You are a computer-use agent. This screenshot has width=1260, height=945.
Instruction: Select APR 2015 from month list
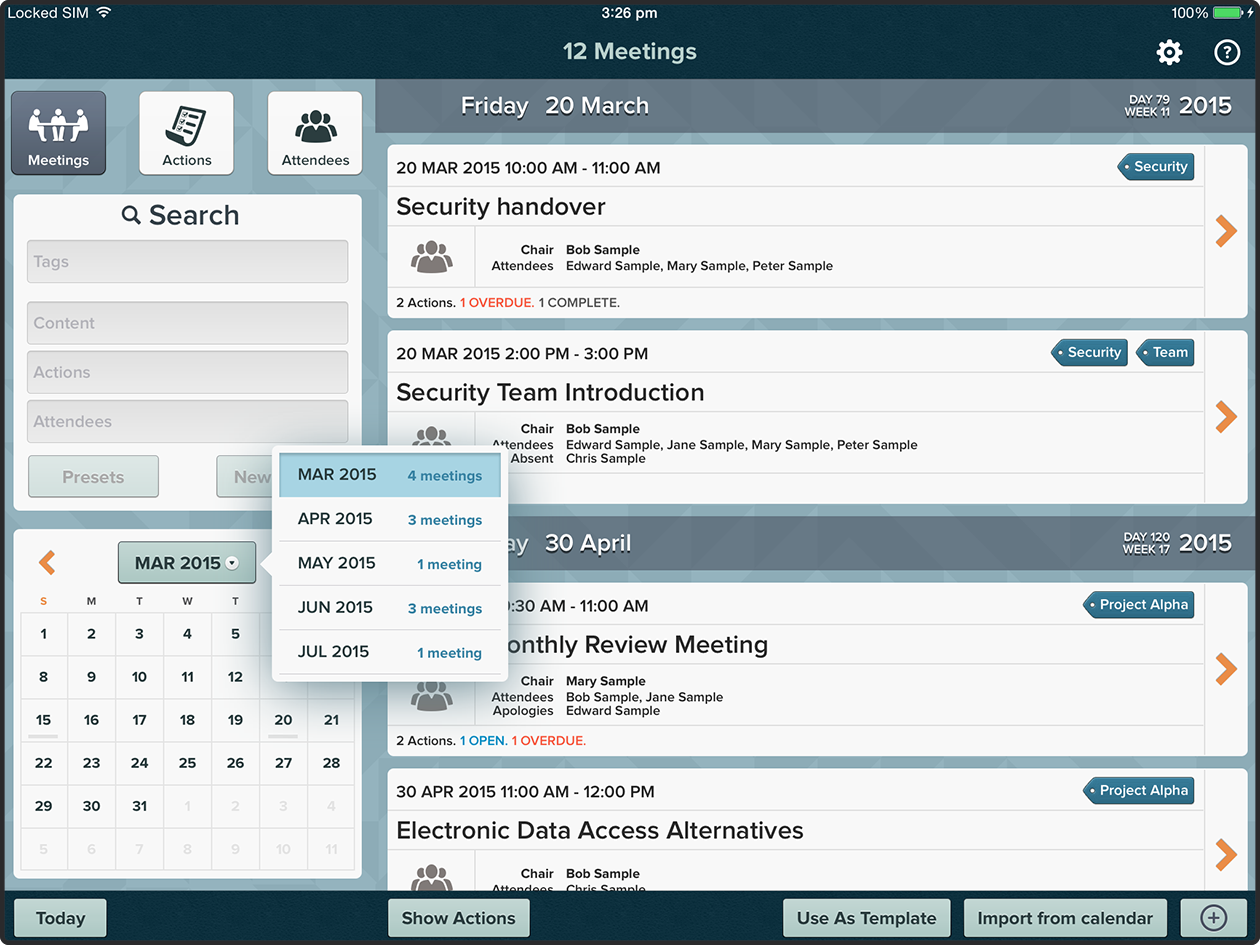[x=390, y=519]
